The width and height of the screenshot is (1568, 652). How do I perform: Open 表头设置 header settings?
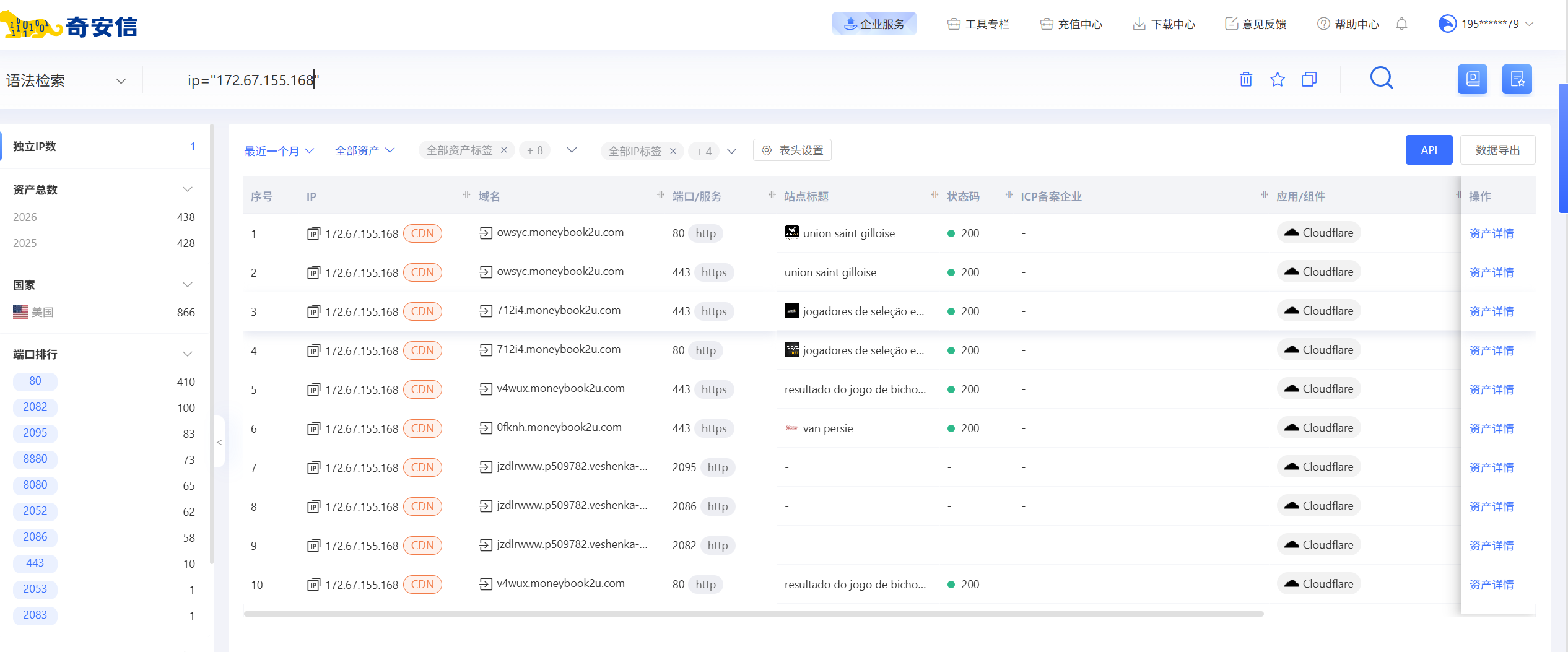click(792, 150)
